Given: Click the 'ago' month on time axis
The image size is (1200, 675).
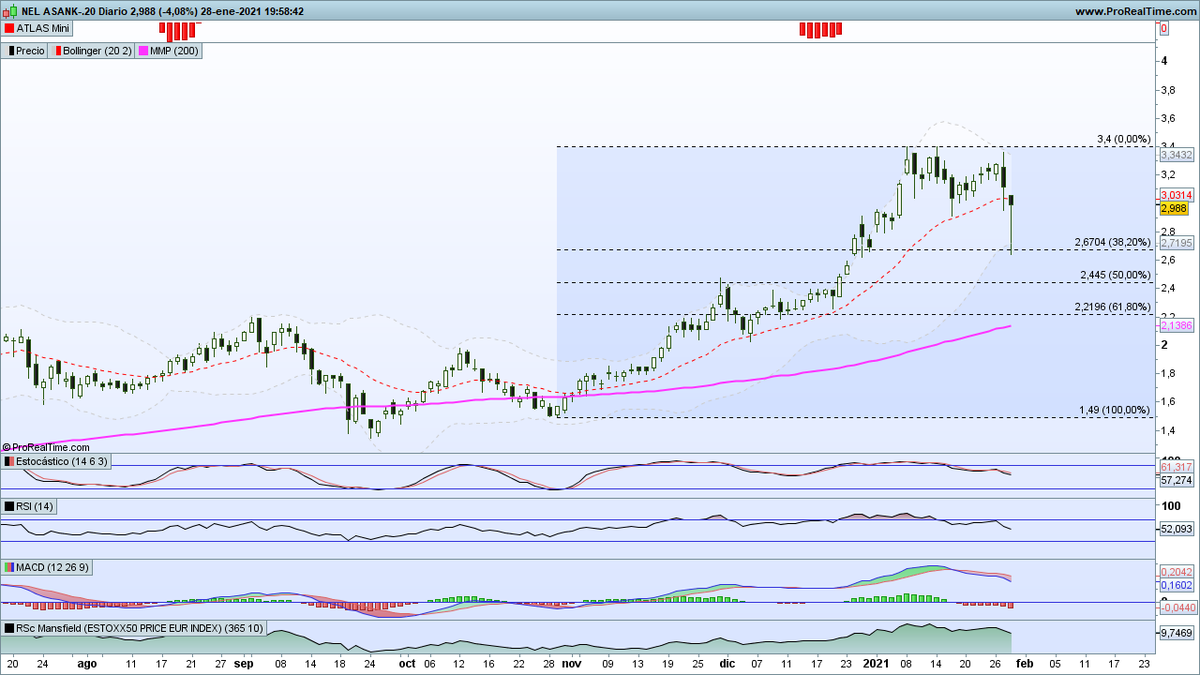Looking at the screenshot, I should pos(87,663).
